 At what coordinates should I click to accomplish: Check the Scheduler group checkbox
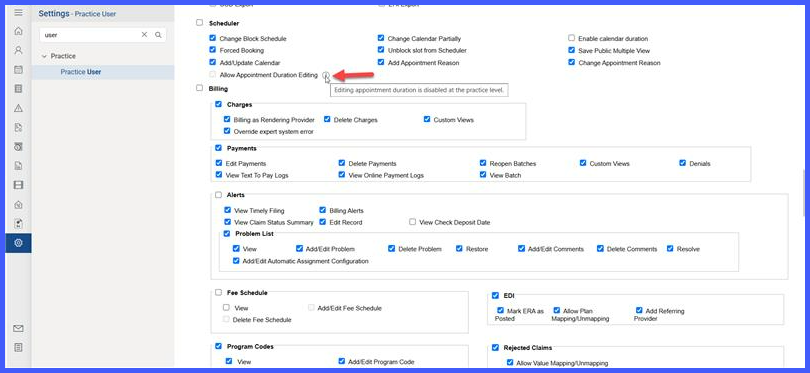(199, 23)
